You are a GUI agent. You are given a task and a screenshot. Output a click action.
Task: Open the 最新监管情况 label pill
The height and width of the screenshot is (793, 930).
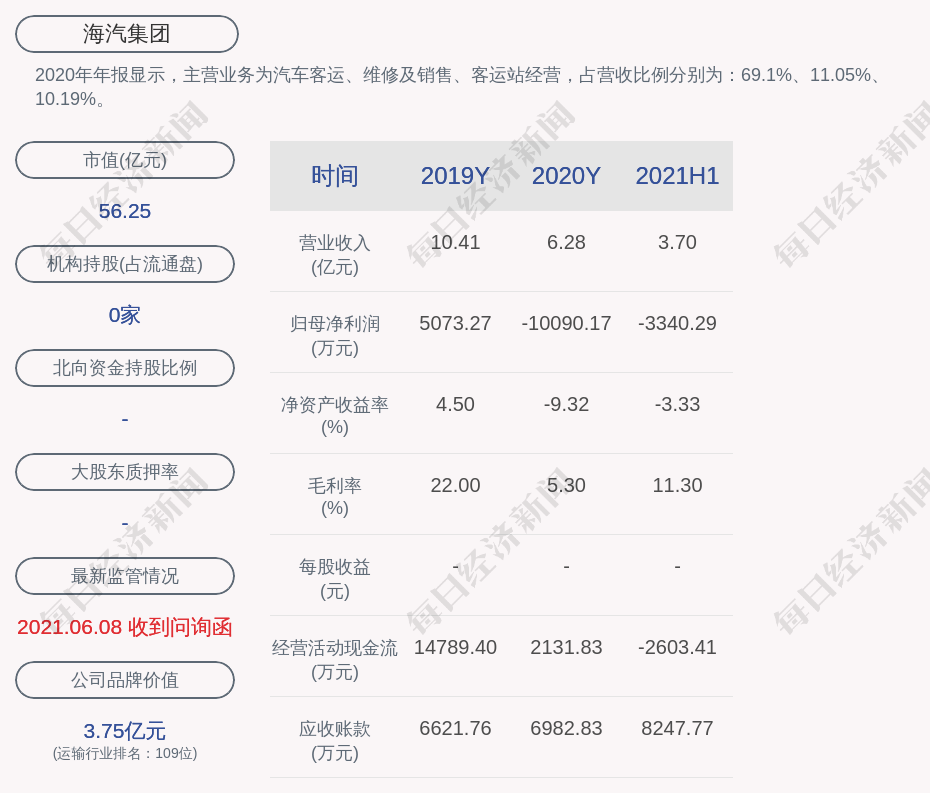(x=125, y=576)
